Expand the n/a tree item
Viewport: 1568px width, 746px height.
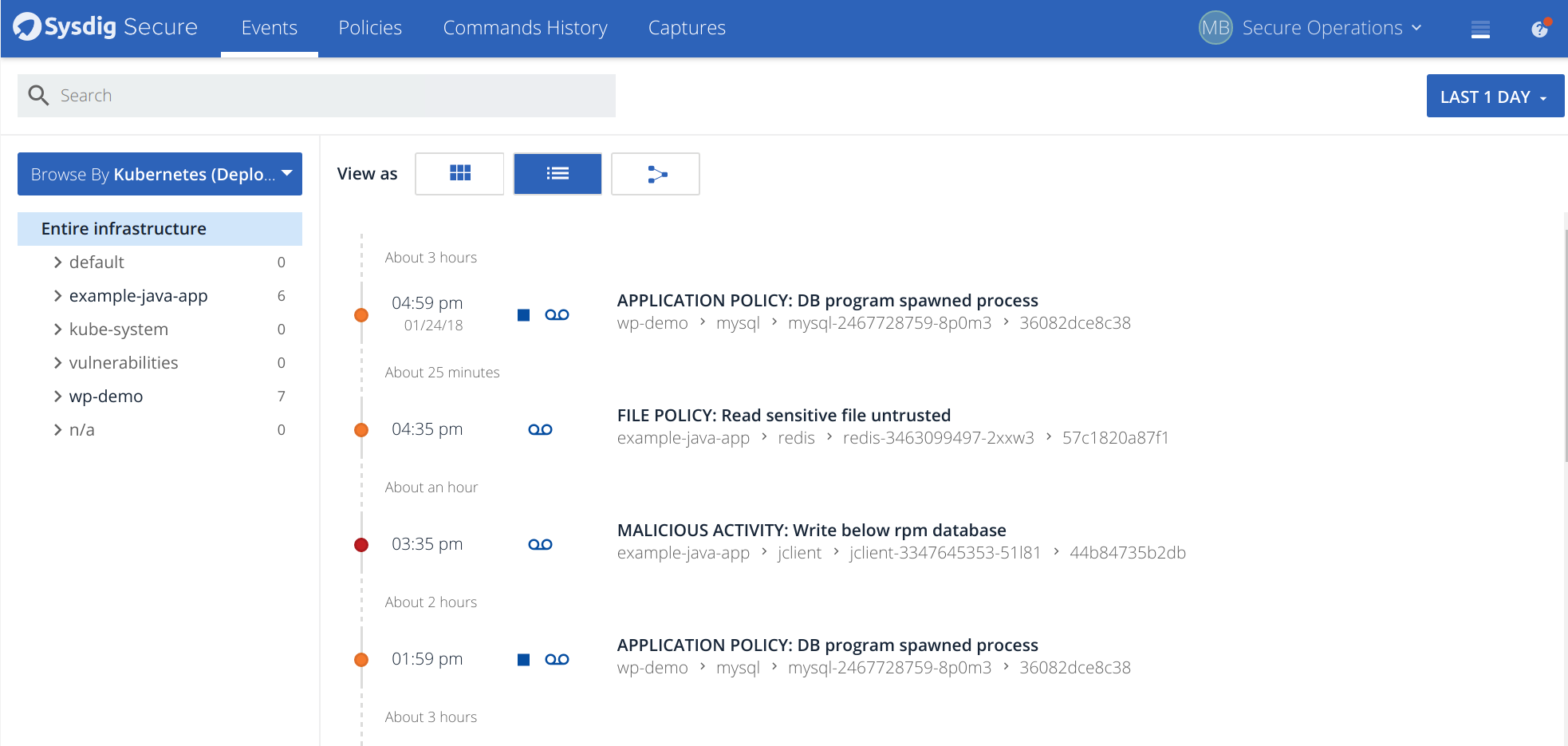click(x=57, y=430)
